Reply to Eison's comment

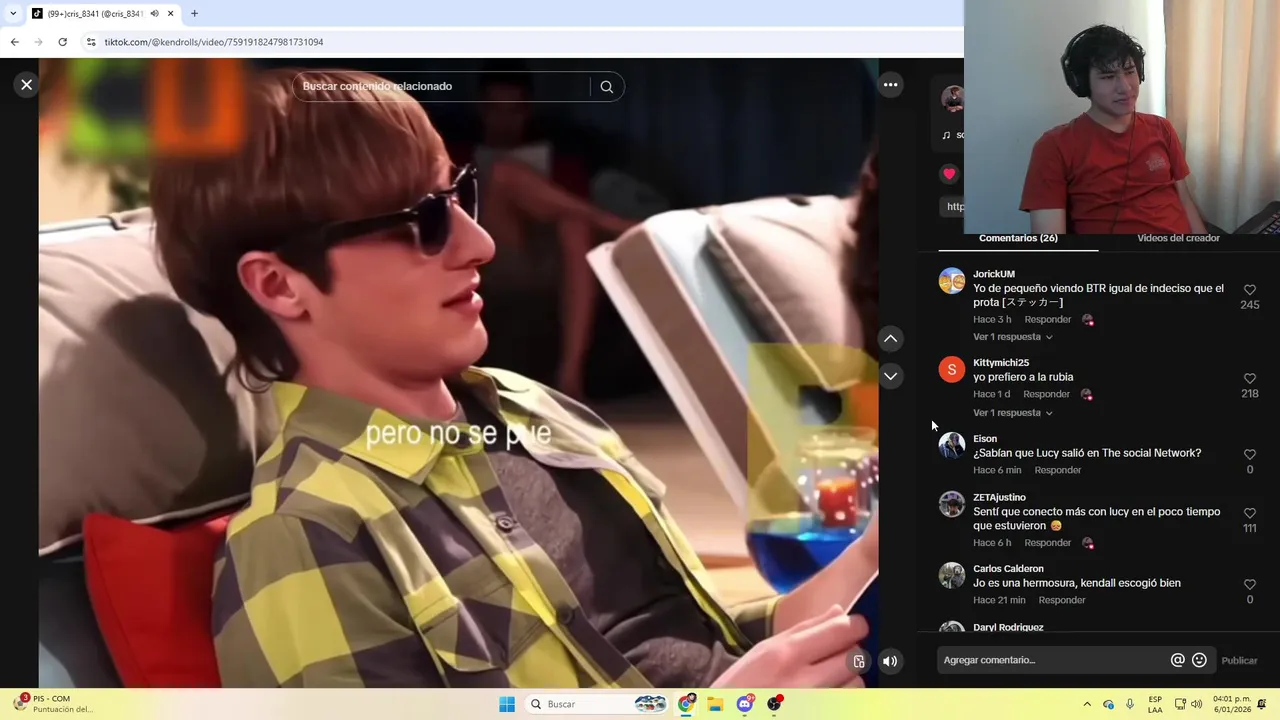pyautogui.click(x=1057, y=470)
